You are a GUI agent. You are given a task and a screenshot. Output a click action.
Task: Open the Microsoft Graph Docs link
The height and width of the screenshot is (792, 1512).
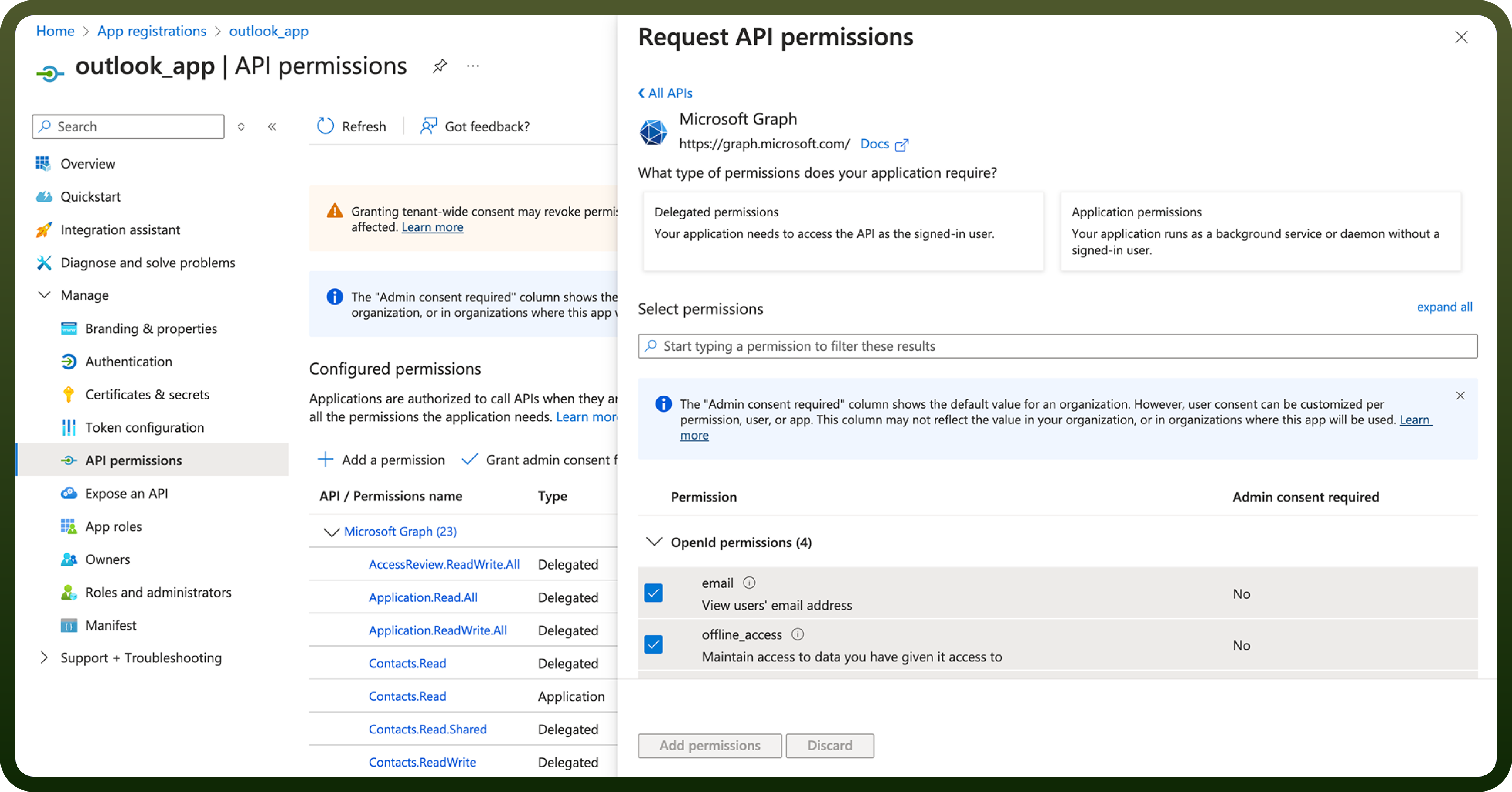(x=884, y=144)
